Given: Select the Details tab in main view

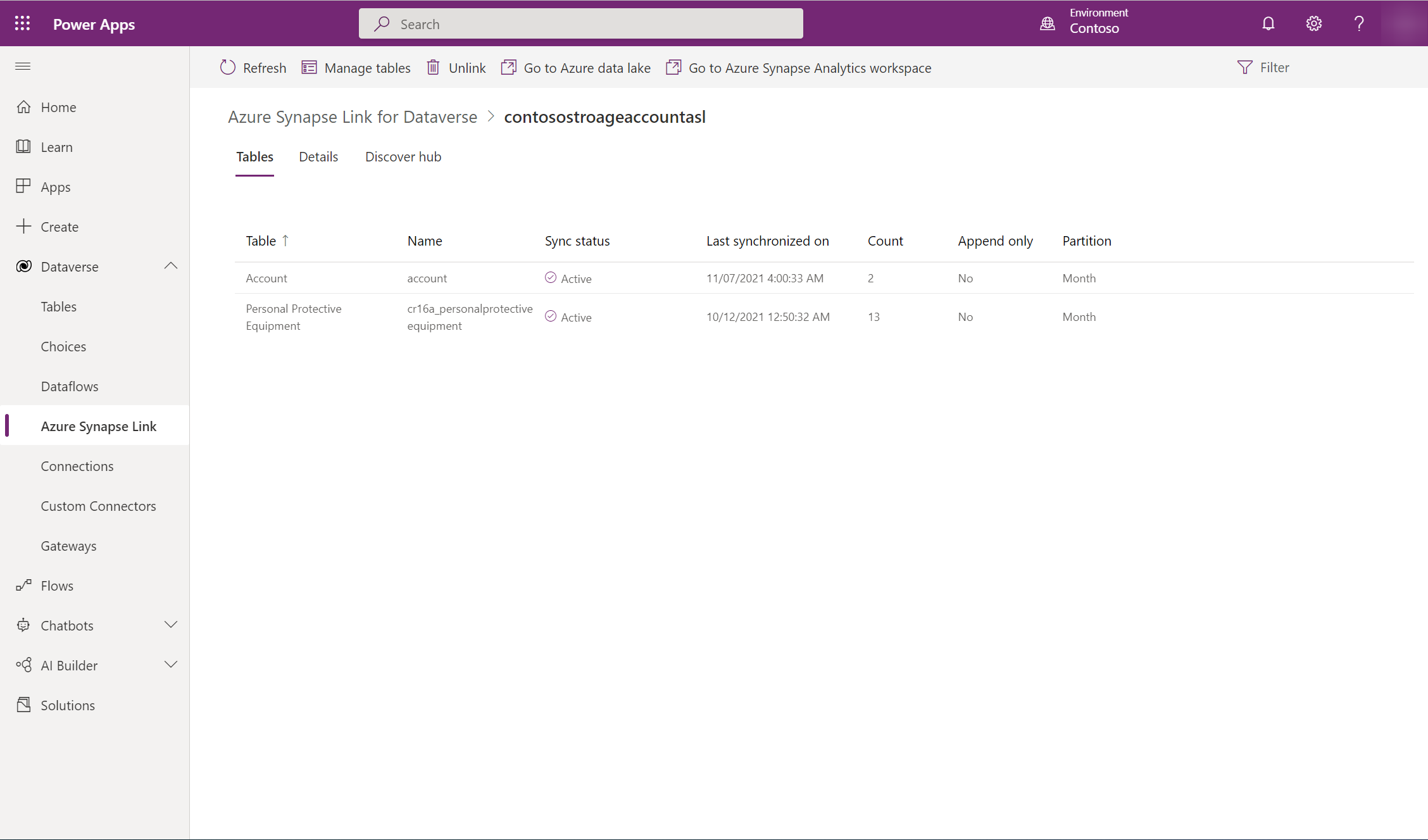Looking at the screenshot, I should (x=318, y=157).
